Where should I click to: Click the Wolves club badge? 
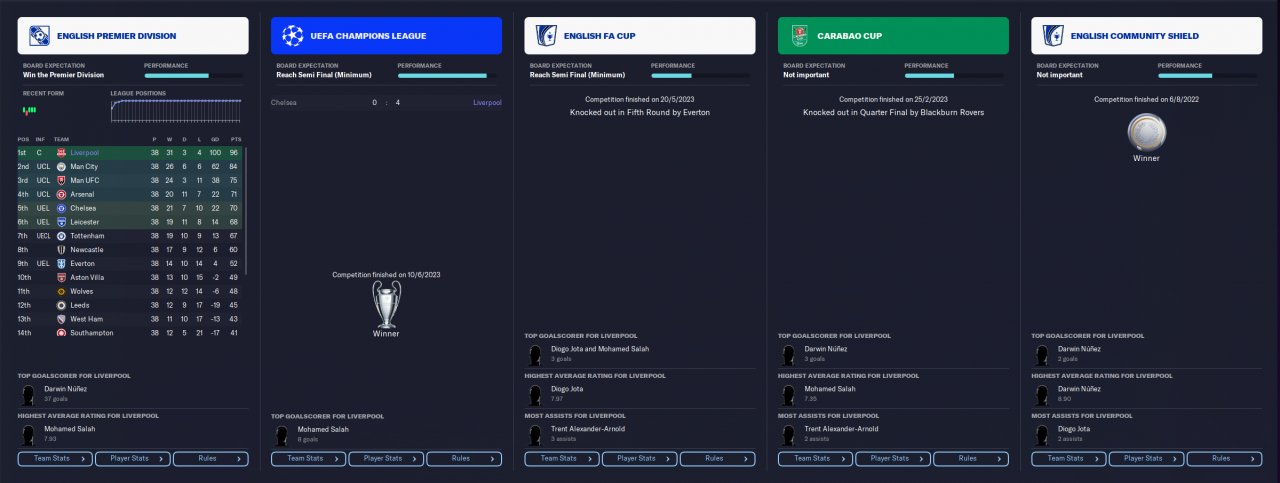61,291
